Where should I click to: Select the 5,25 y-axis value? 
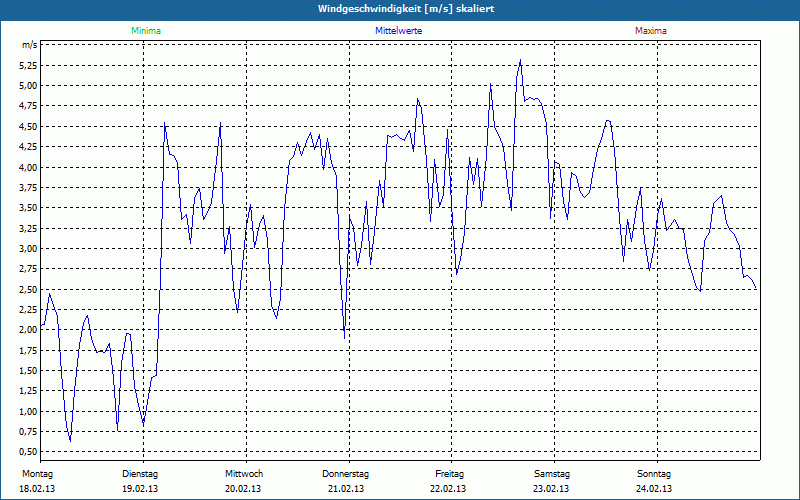(x=29, y=65)
